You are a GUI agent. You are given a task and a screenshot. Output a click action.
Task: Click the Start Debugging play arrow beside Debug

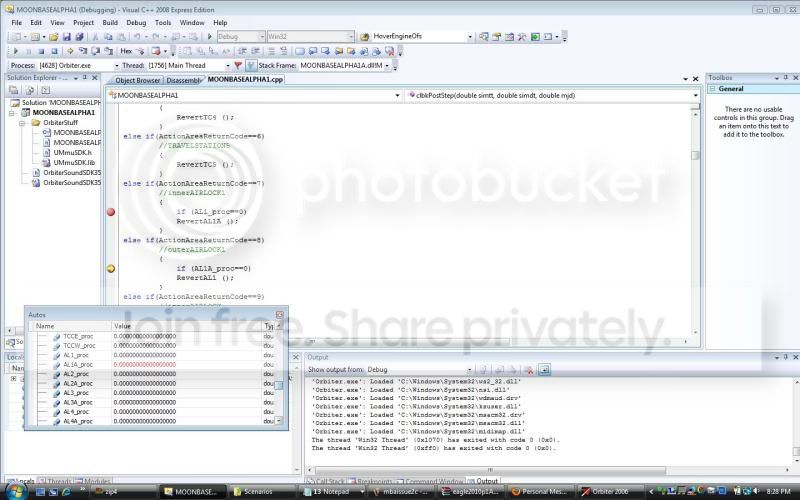tap(209, 37)
